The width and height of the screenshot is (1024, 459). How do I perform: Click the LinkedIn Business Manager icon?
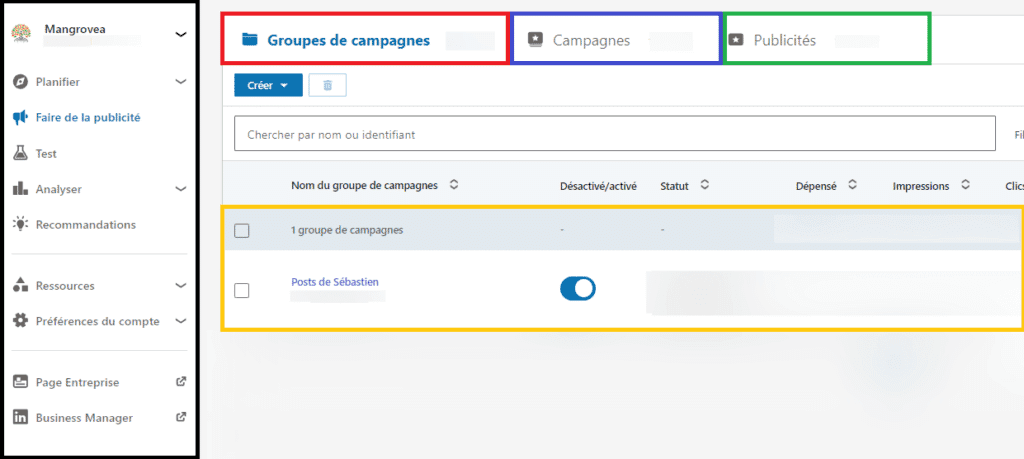click(21, 418)
